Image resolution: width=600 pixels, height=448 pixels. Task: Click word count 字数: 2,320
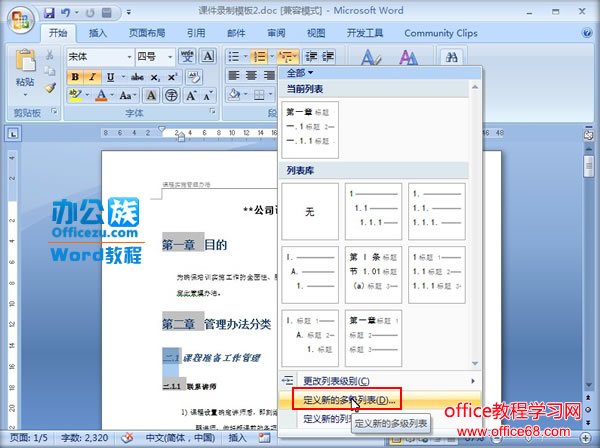85,438
